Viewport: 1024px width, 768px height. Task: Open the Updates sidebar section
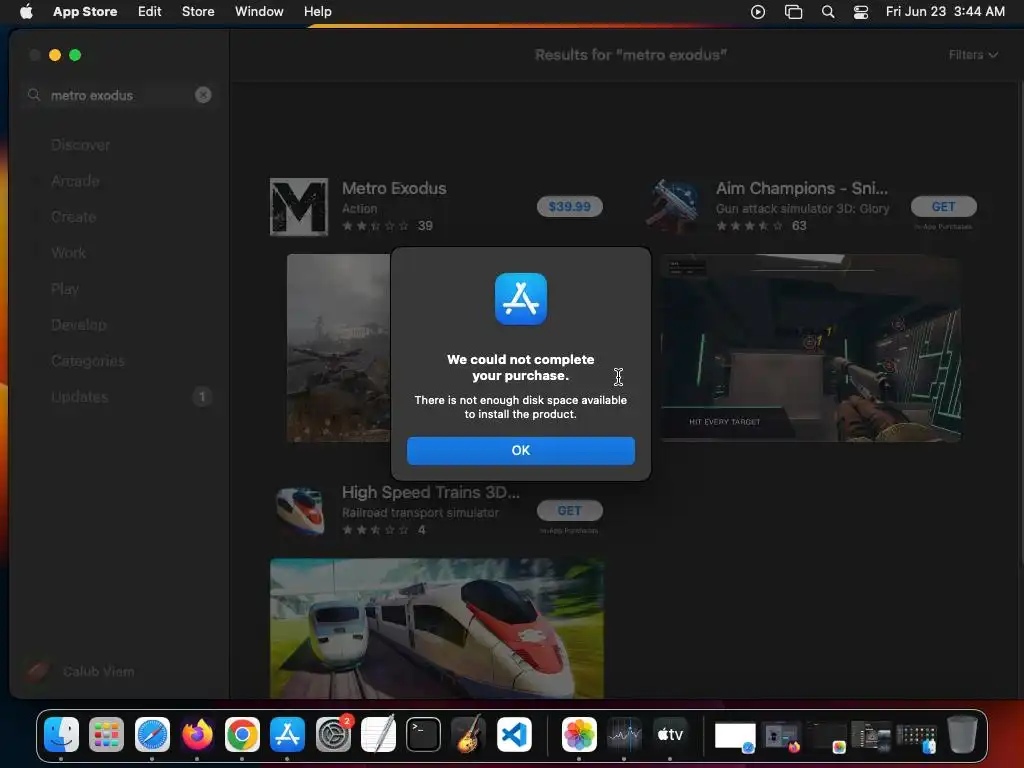[x=79, y=396]
